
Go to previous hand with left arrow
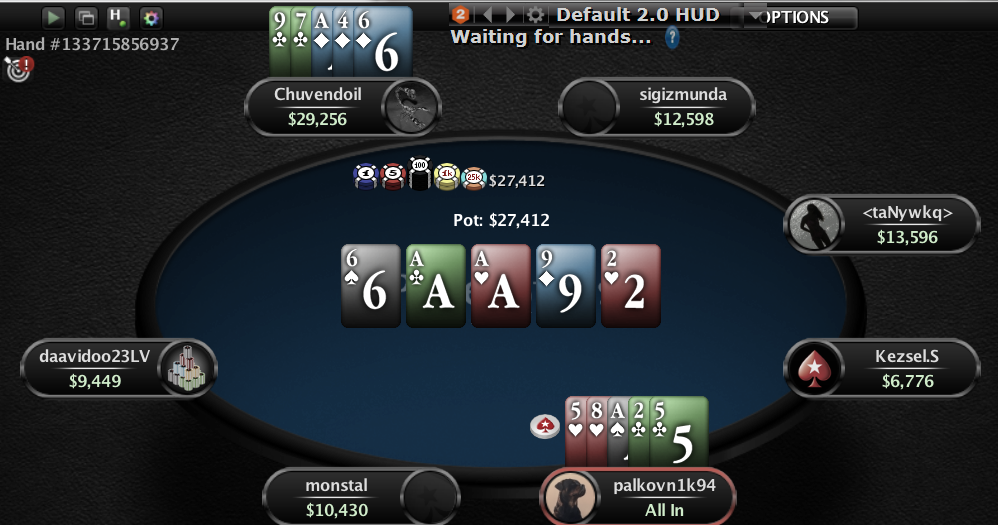coord(488,14)
